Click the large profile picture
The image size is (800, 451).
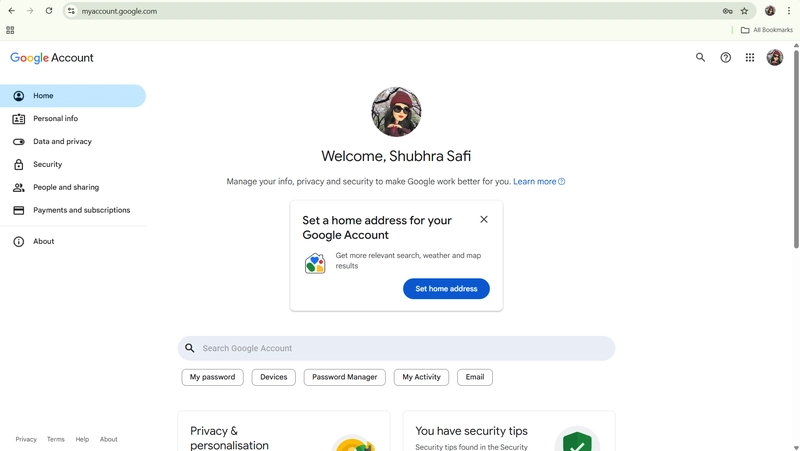pyautogui.click(x=396, y=112)
